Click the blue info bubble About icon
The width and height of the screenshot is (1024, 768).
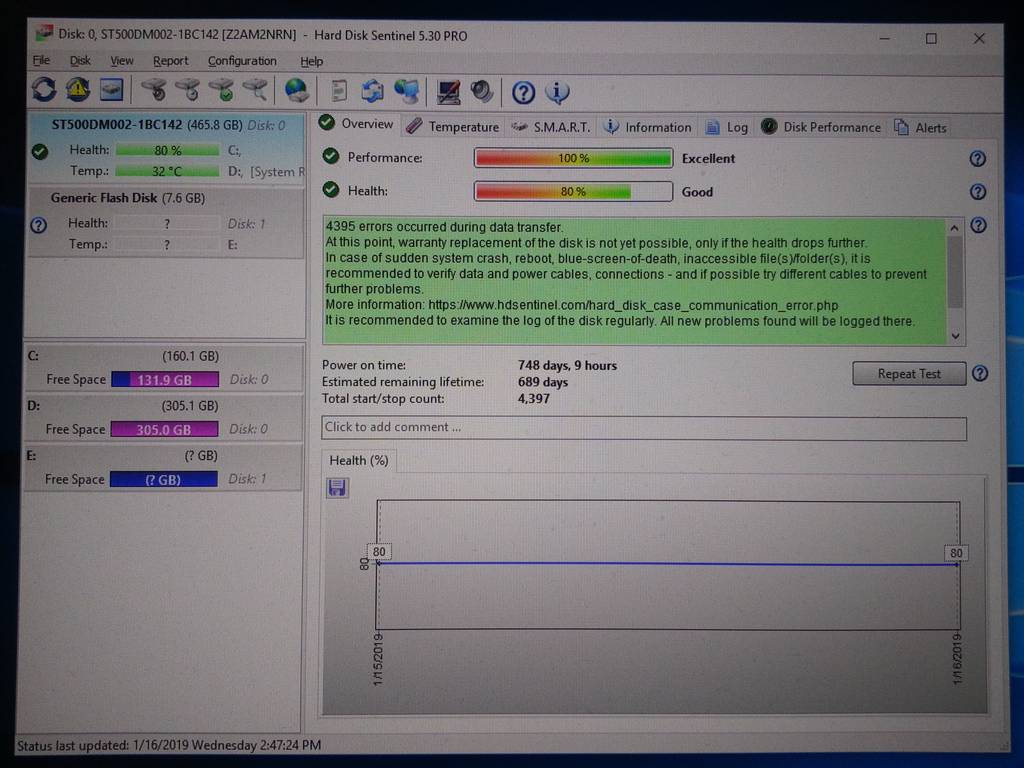[x=557, y=92]
